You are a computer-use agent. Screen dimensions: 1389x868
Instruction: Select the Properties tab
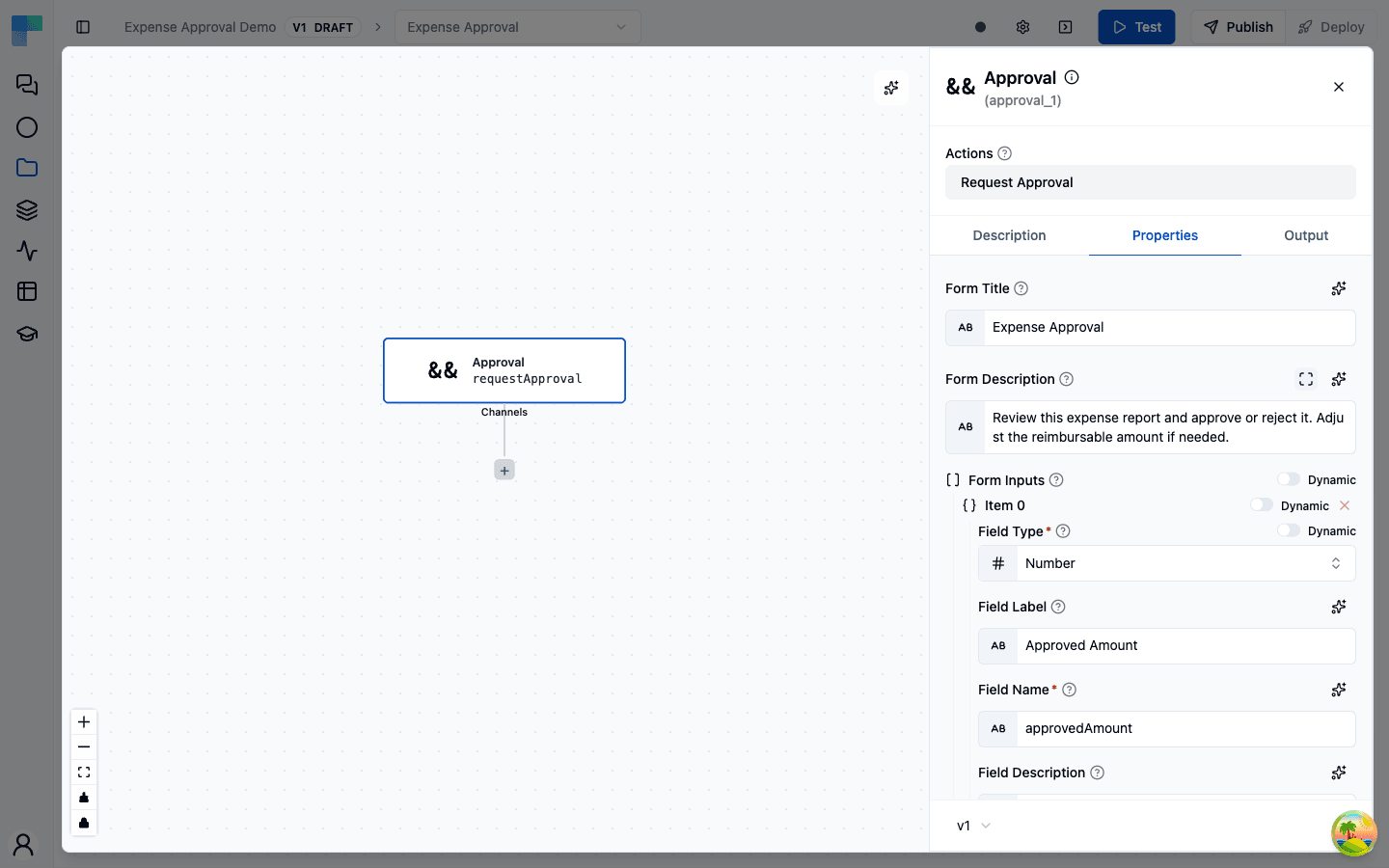pyautogui.click(x=1165, y=235)
